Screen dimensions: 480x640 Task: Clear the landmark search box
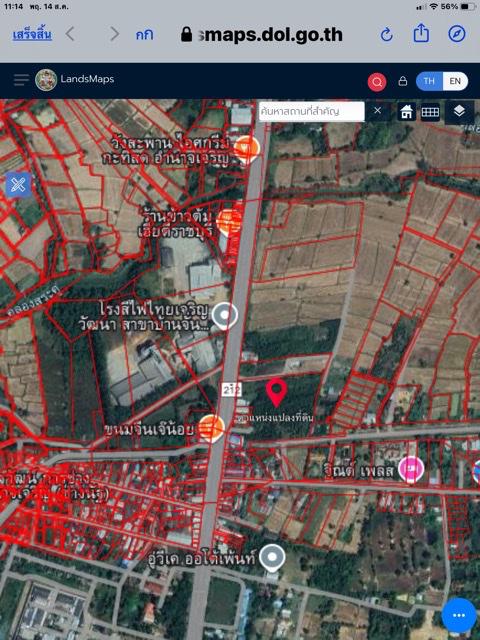coord(378,111)
